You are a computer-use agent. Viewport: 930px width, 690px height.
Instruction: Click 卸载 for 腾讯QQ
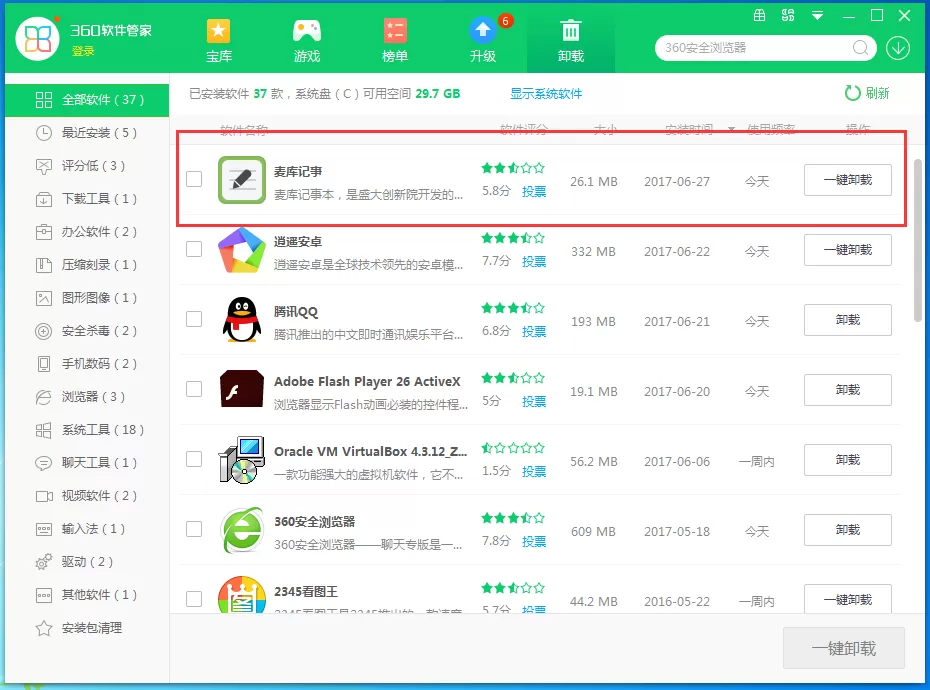[x=848, y=320]
